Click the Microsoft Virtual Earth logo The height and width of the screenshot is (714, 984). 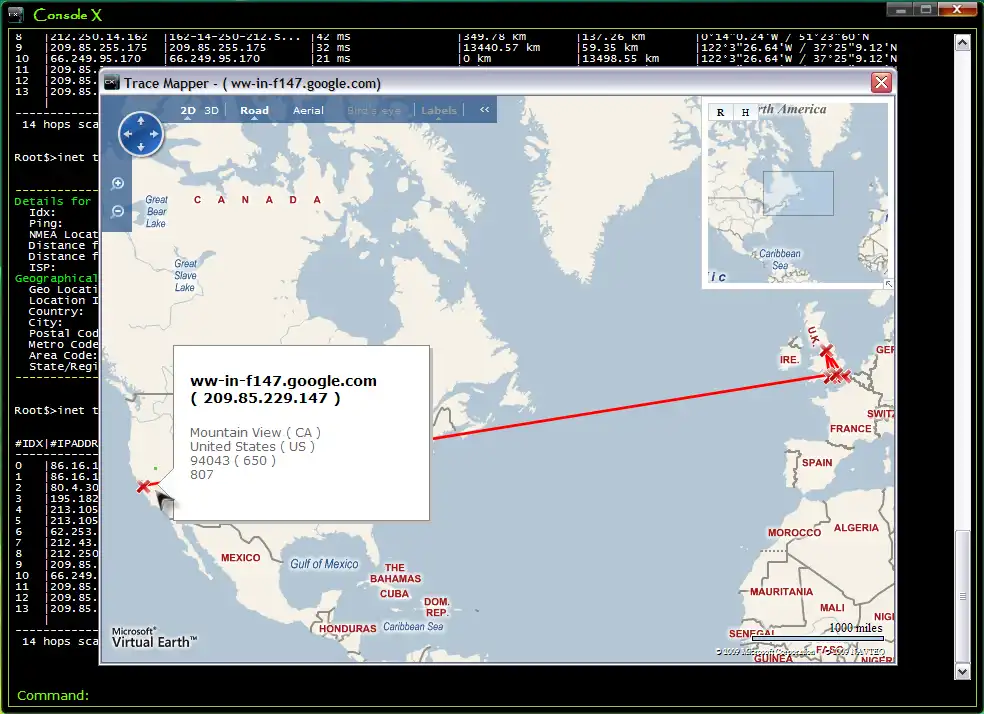point(154,637)
